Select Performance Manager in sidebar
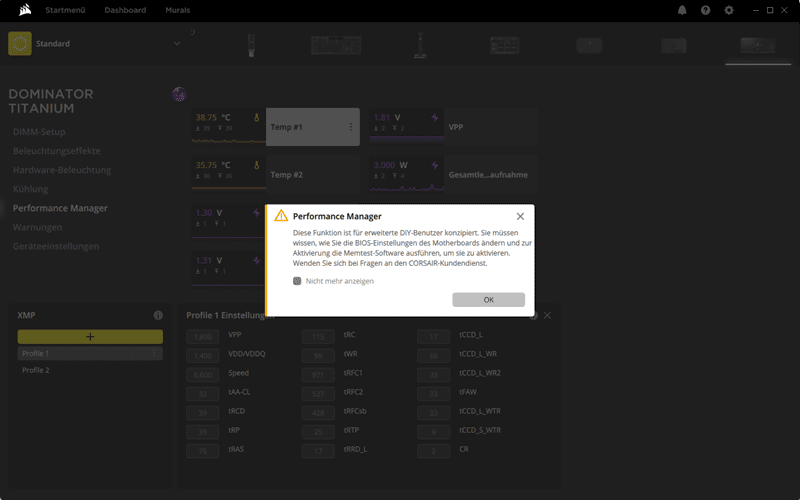Screen dimensions: 800x500 60,208
